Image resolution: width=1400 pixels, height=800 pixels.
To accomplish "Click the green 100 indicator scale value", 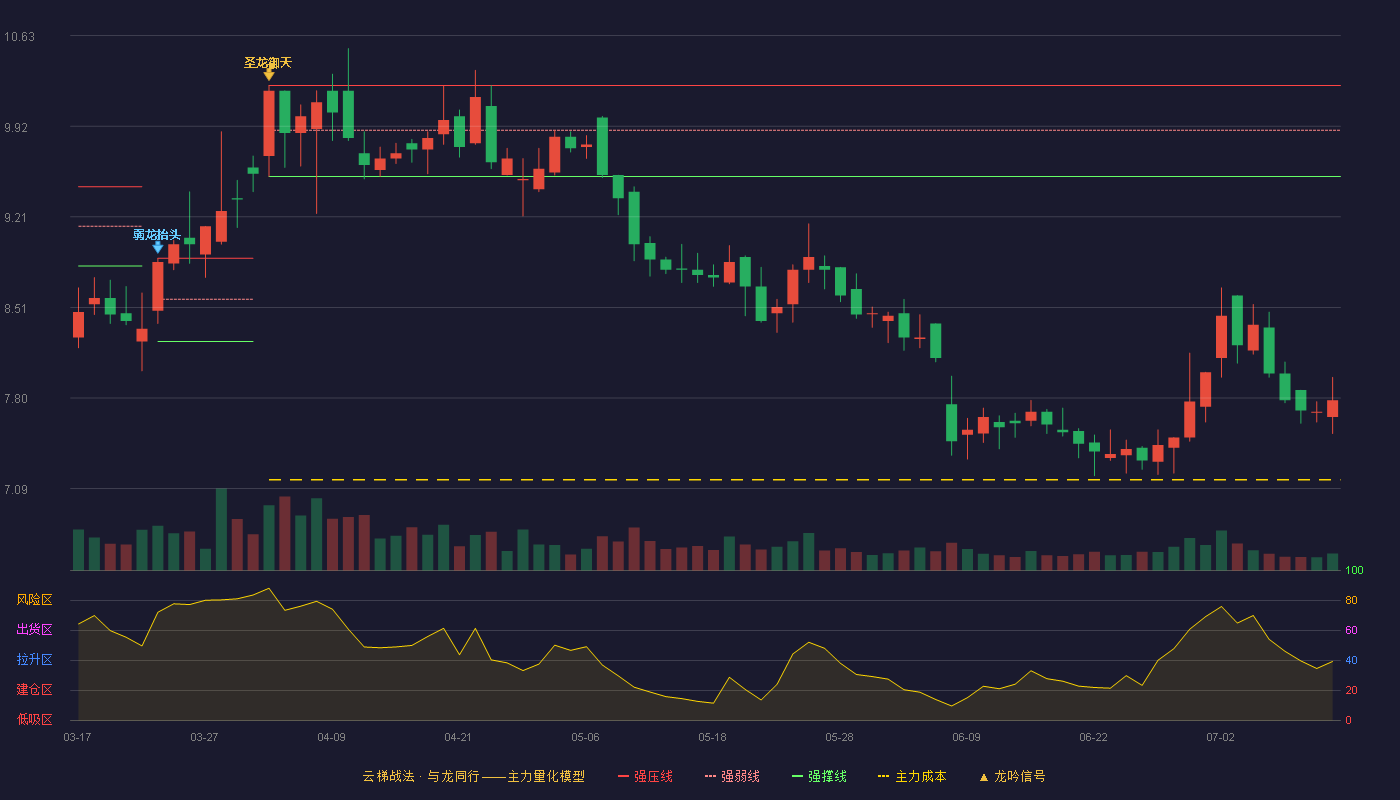I will click(1354, 570).
